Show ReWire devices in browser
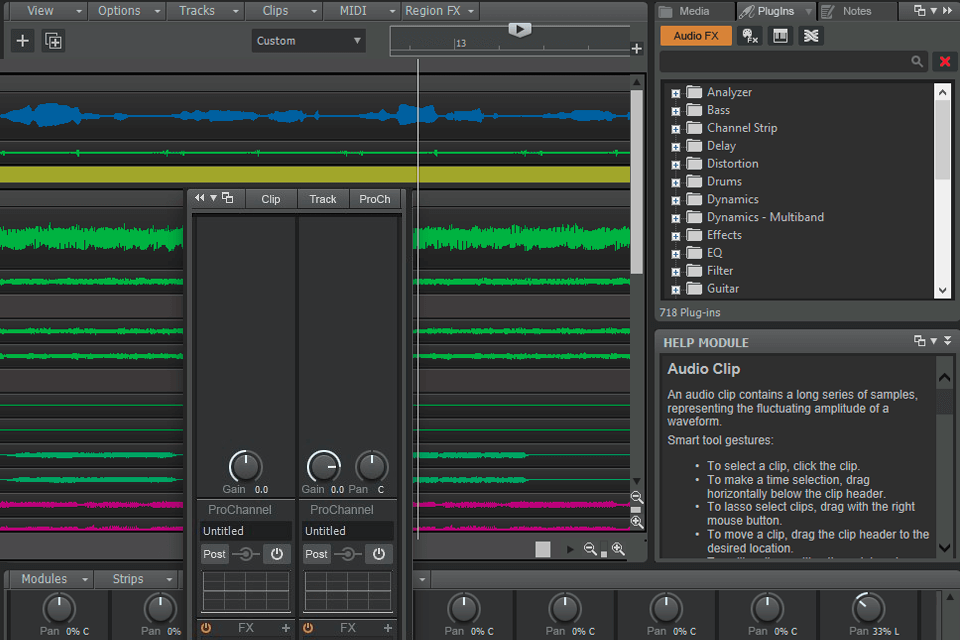Image resolution: width=960 pixels, height=640 pixels. [811, 36]
